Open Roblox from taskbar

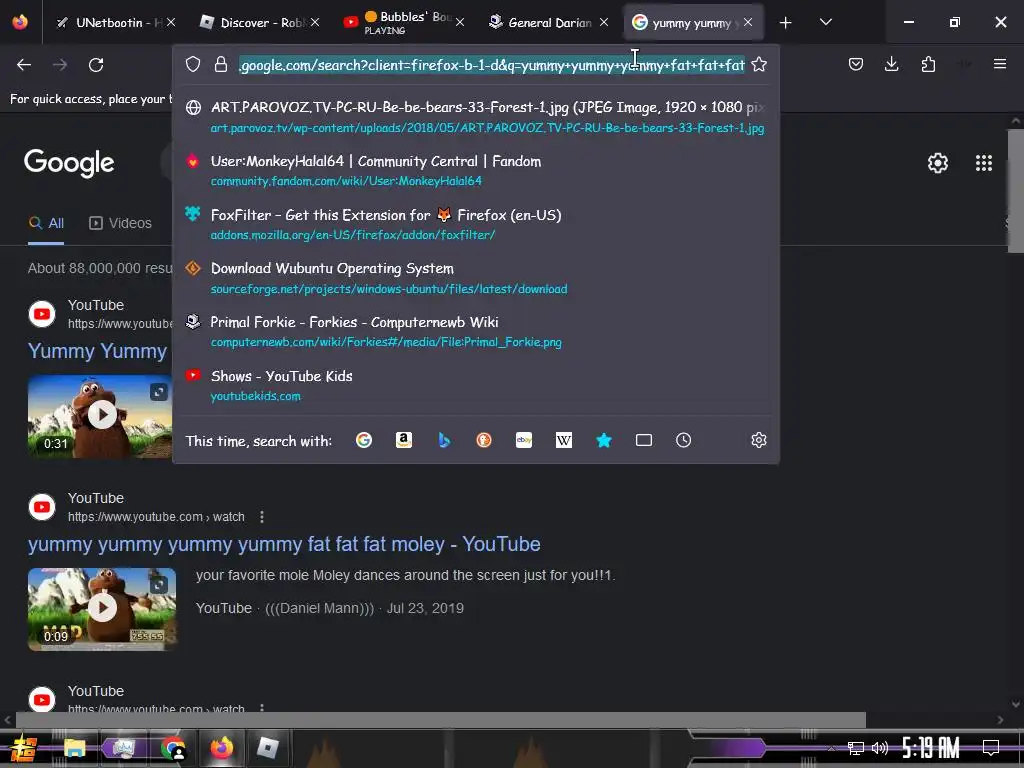pos(268,748)
